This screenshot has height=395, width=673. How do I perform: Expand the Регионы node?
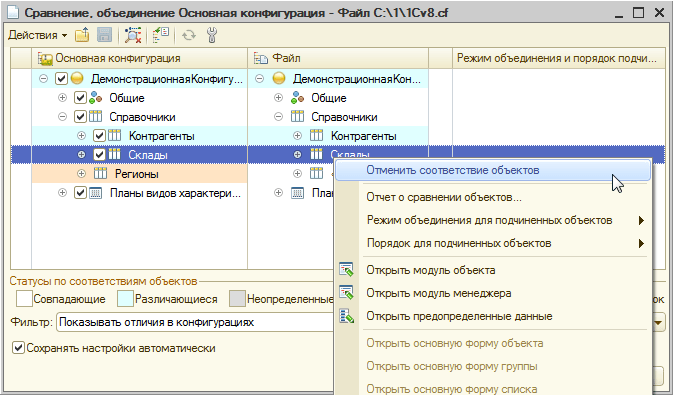coord(81,173)
